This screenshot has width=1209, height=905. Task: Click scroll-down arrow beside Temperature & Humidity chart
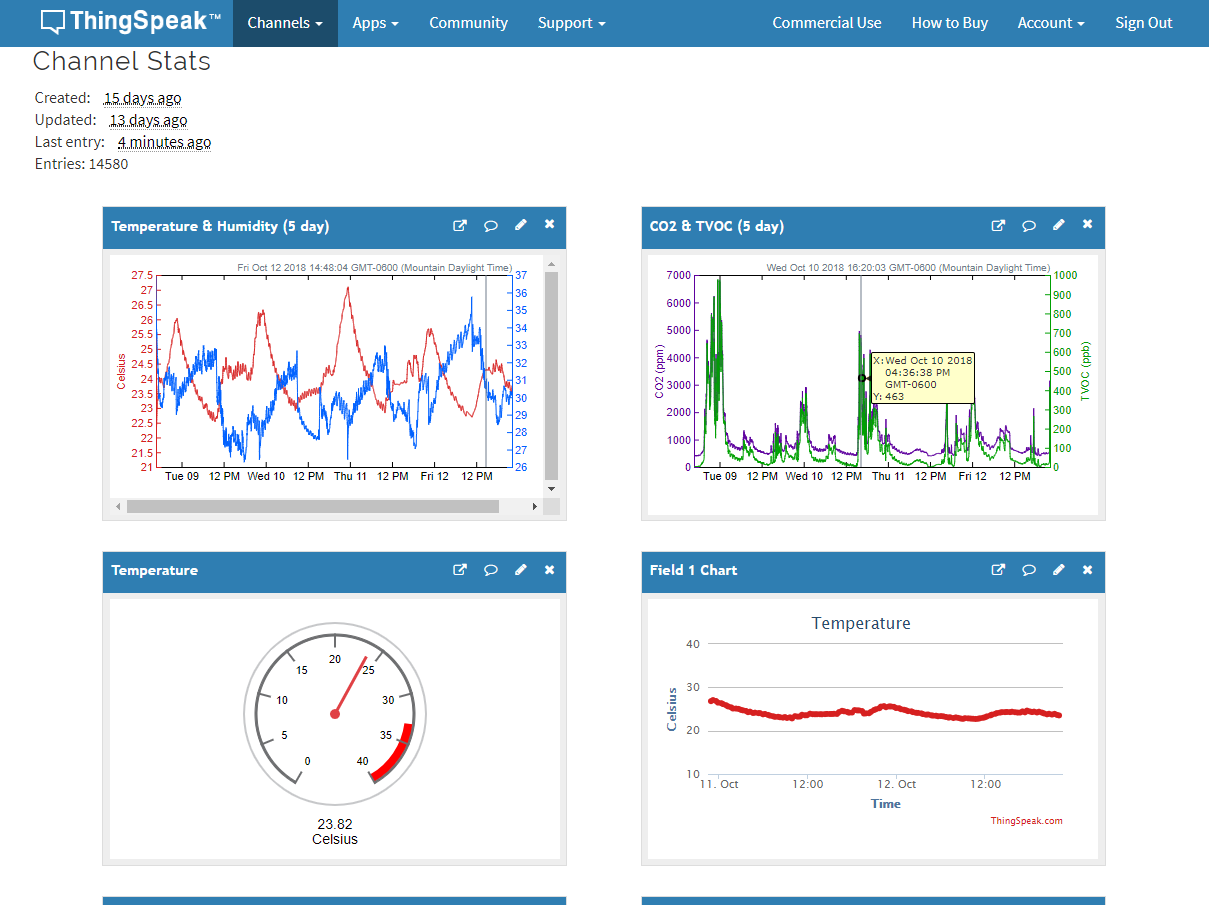coord(551,489)
